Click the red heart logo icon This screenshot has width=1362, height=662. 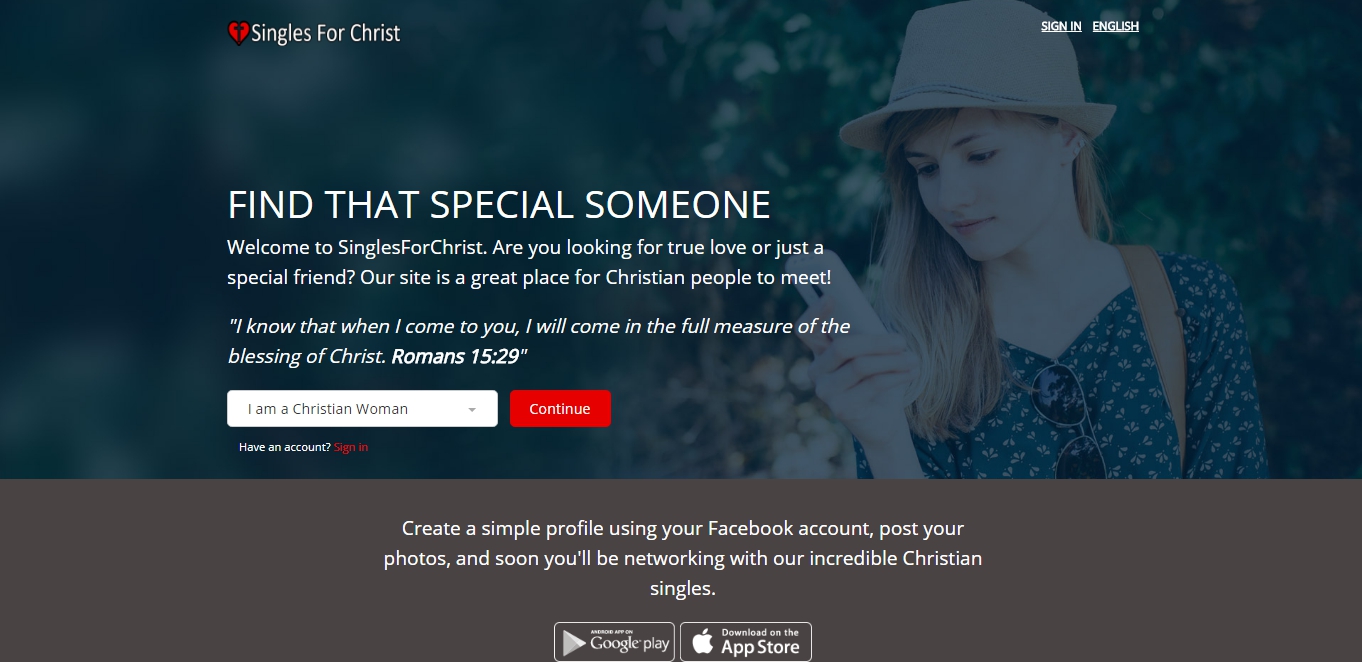click(x=238, y=33)
